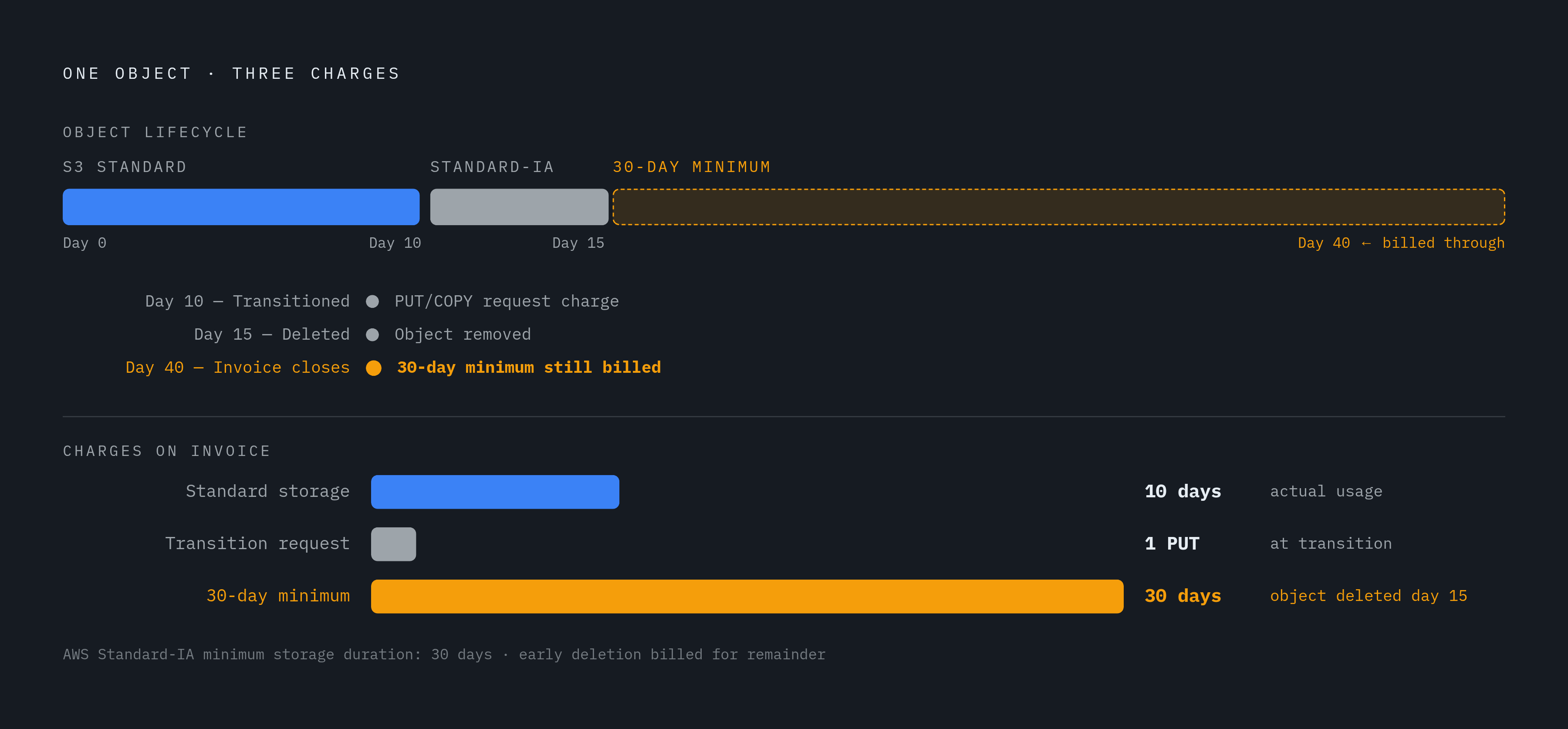Screen dimensions: 1568x729
Task: Select the gray dot beside Day 15 — Deleted
Action: pos(372,335)
